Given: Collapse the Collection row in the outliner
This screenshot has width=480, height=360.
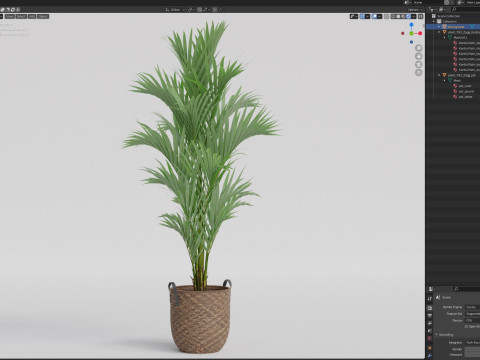Looking at the screenshot, I should 434,21.
